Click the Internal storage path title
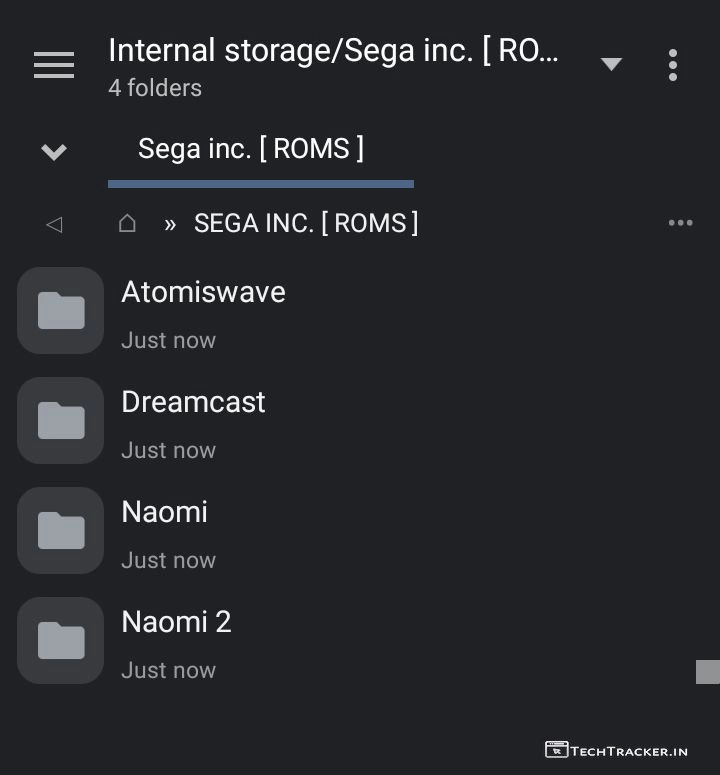The image size is (720, 775). tap(333, 51)
